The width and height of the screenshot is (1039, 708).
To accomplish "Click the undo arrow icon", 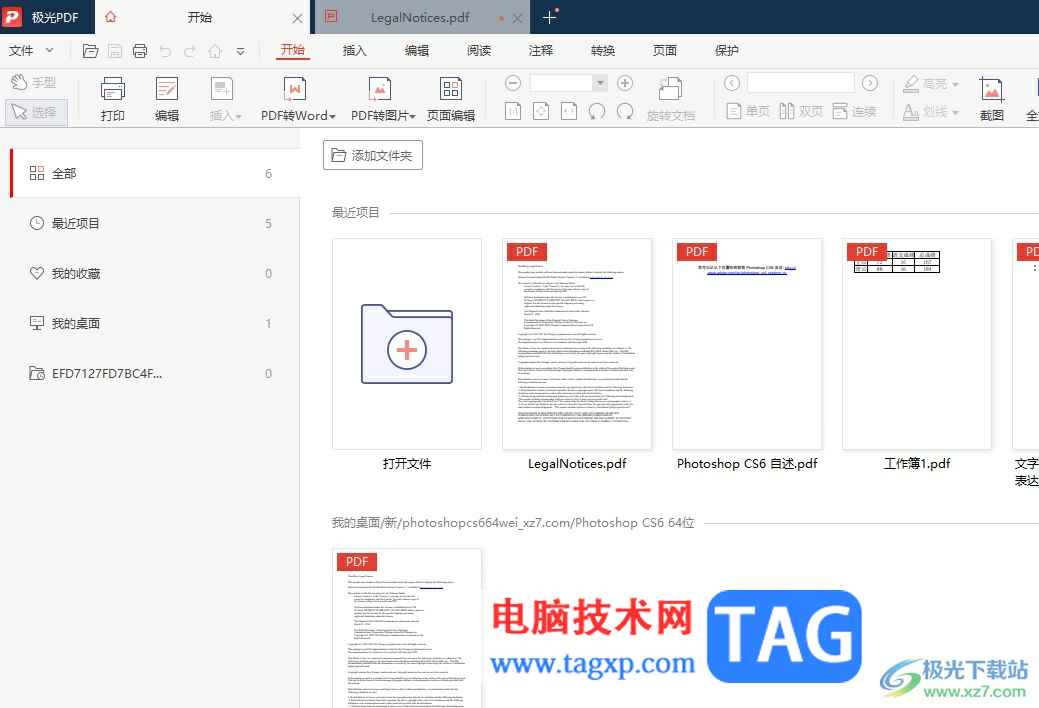I will click(x=165, y=51).
